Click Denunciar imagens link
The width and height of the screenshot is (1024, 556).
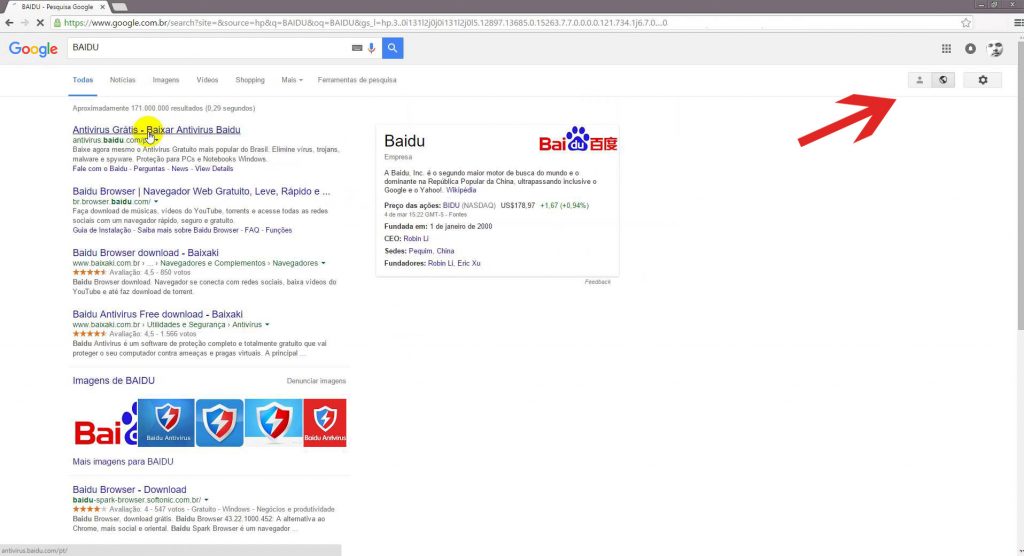pyautogui.click(x=316, y=381)
